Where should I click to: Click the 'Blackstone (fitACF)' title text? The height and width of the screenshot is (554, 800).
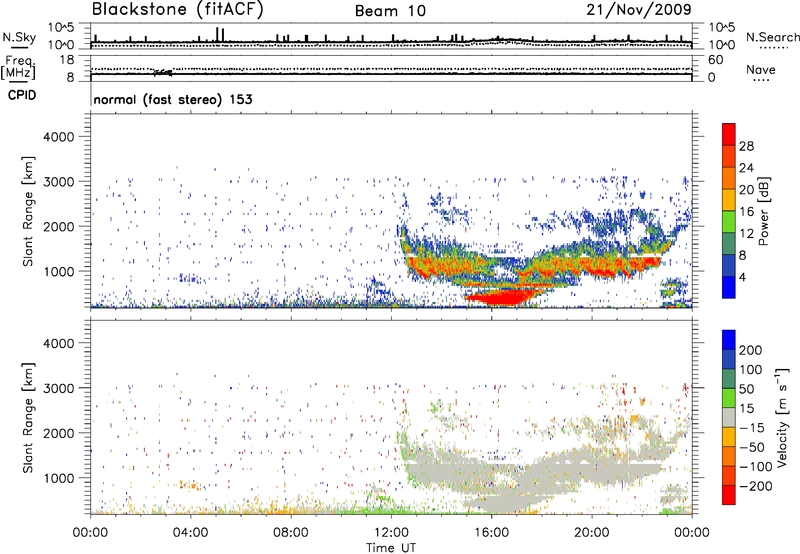point(178,10)
